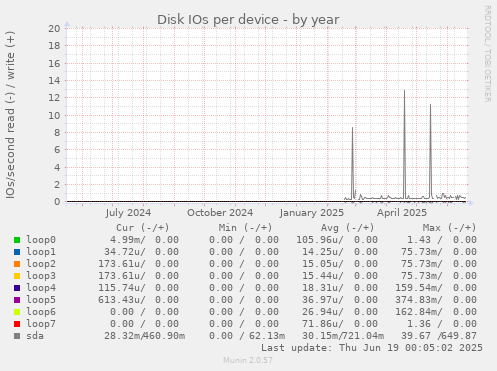Click the sda average value 30.15m
The image size is (497, 371).
pyautogui.click(x=322, y=336)
